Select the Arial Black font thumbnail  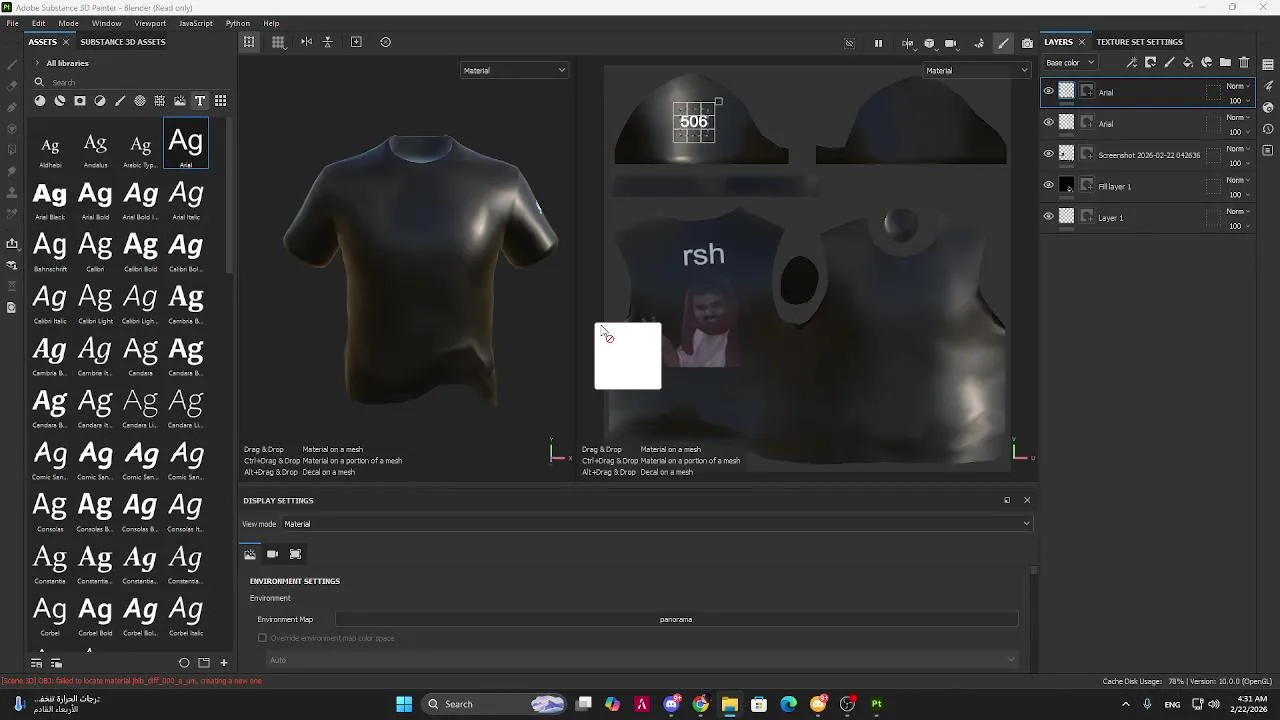[x=50, y=200]
